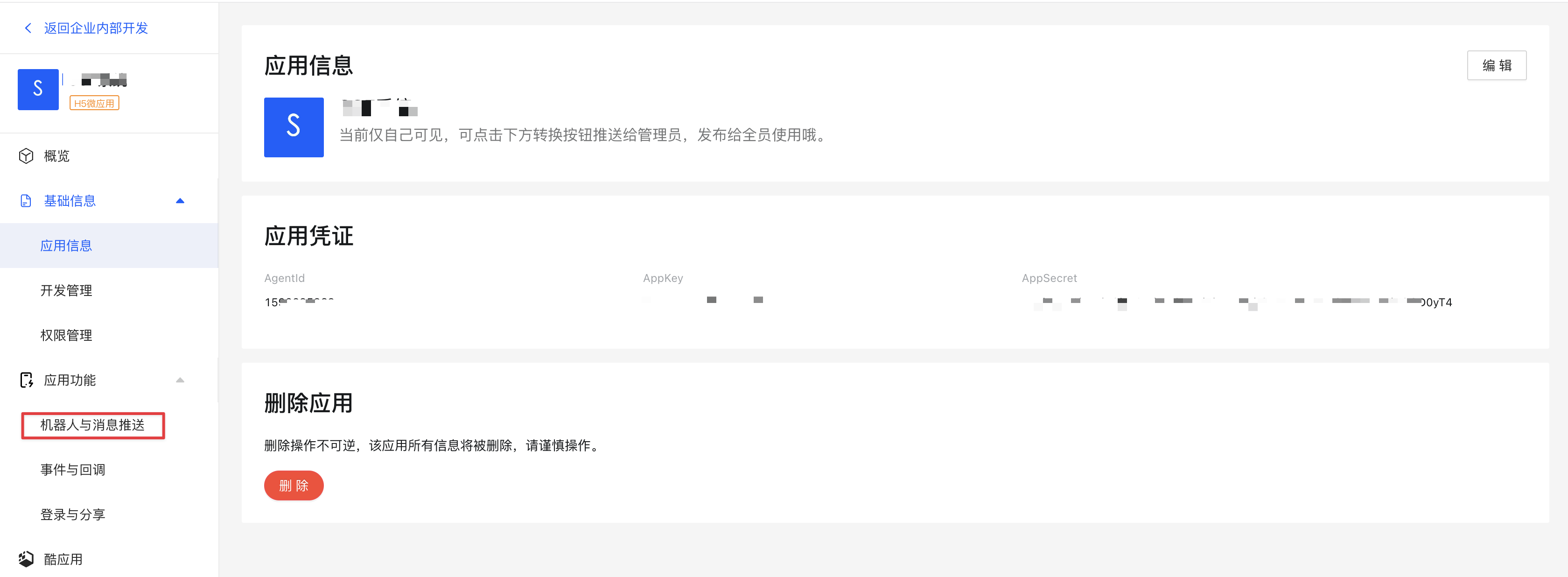Open 事件与回调 settings

point(72,469)
